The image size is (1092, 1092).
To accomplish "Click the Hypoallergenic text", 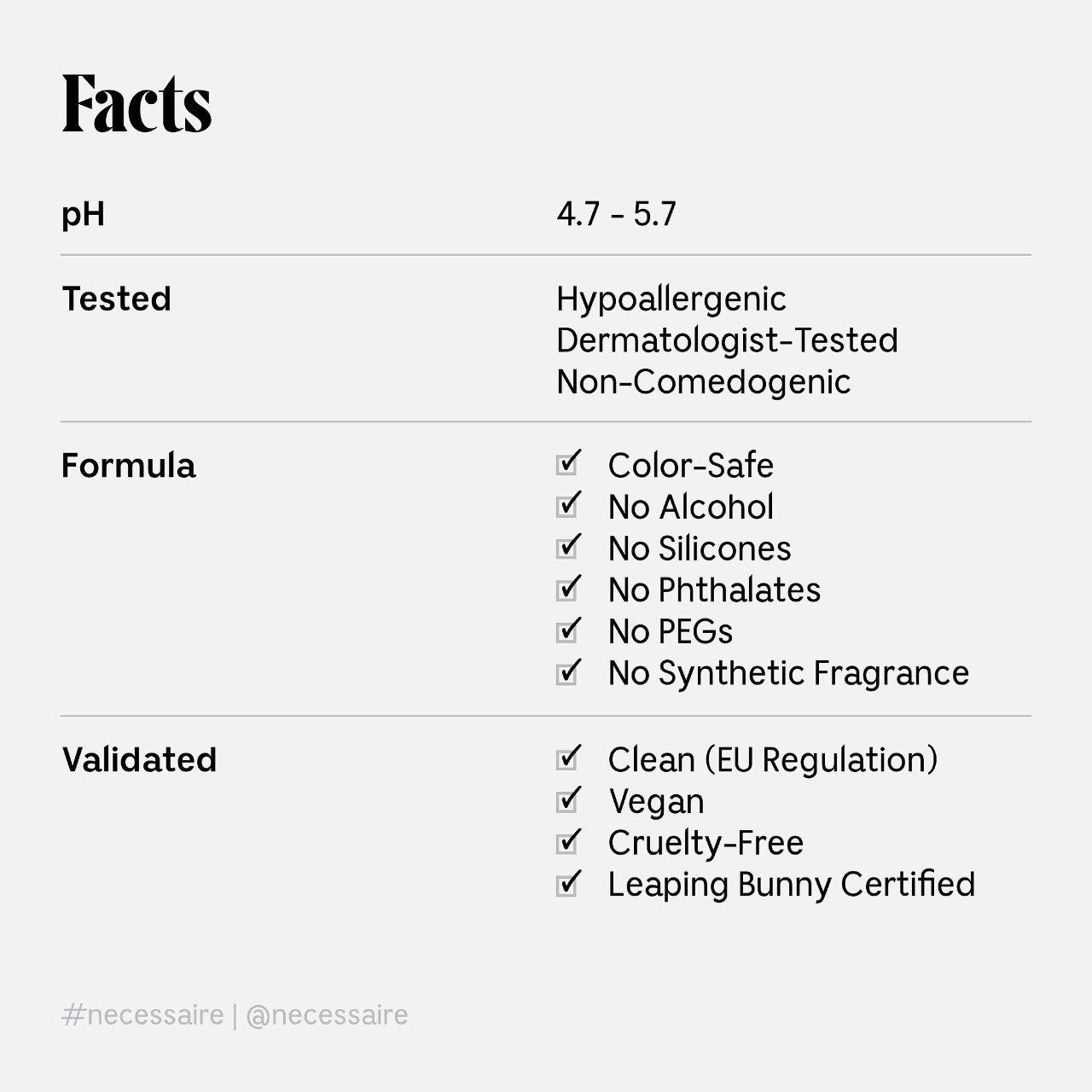I will click(x=671, y=299).
